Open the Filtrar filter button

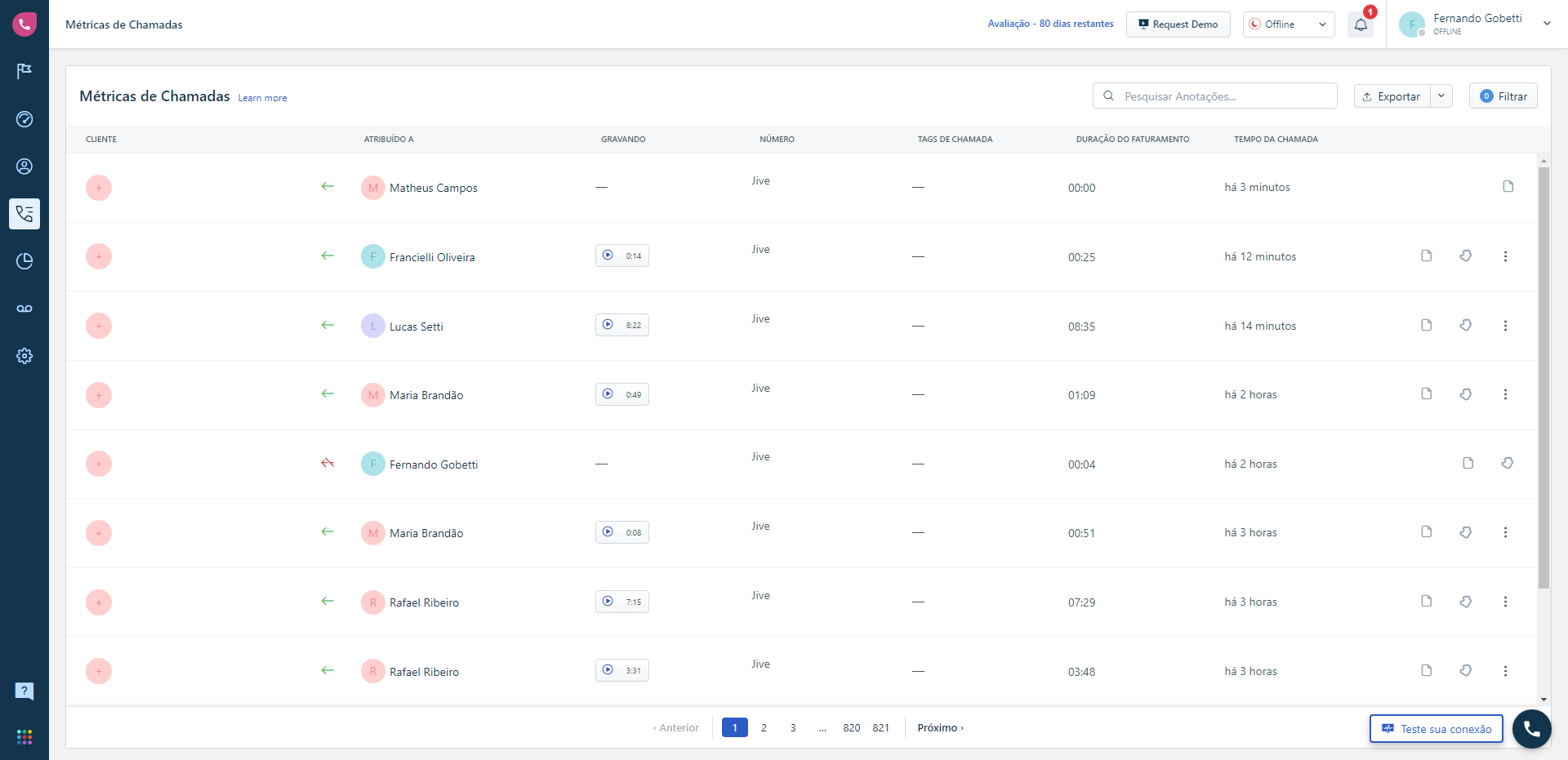click(x=1503, y=96)
